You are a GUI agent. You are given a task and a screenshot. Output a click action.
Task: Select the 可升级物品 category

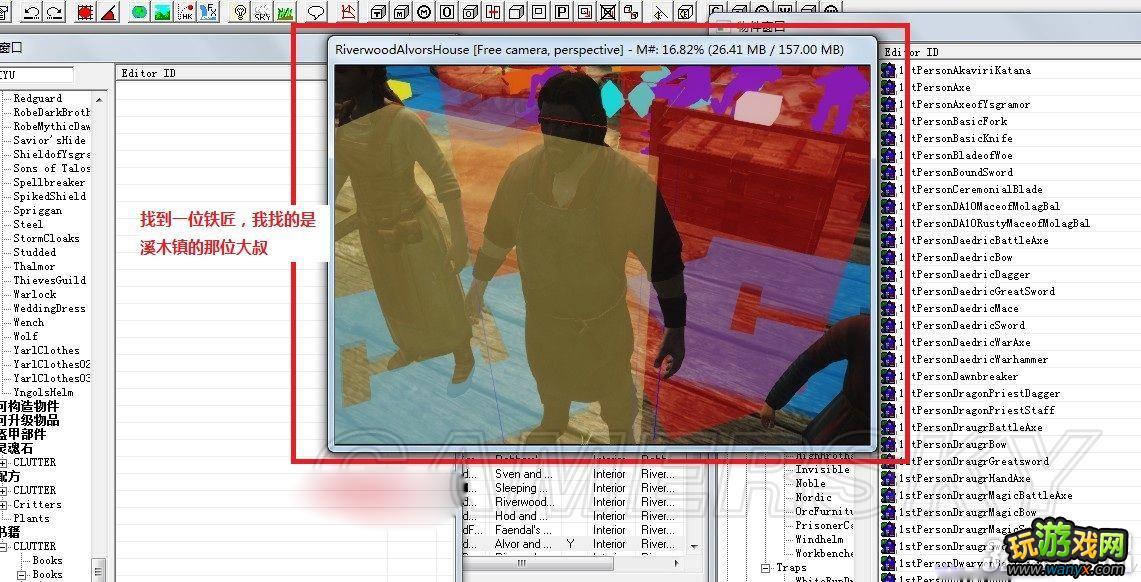[x=29, y=420]
